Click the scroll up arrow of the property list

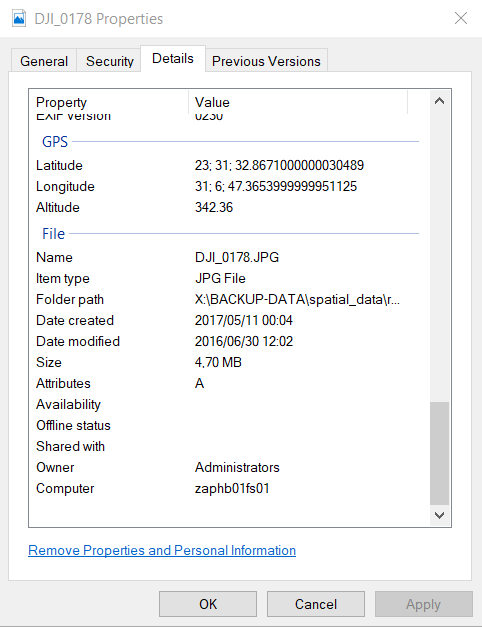point(439,101)
